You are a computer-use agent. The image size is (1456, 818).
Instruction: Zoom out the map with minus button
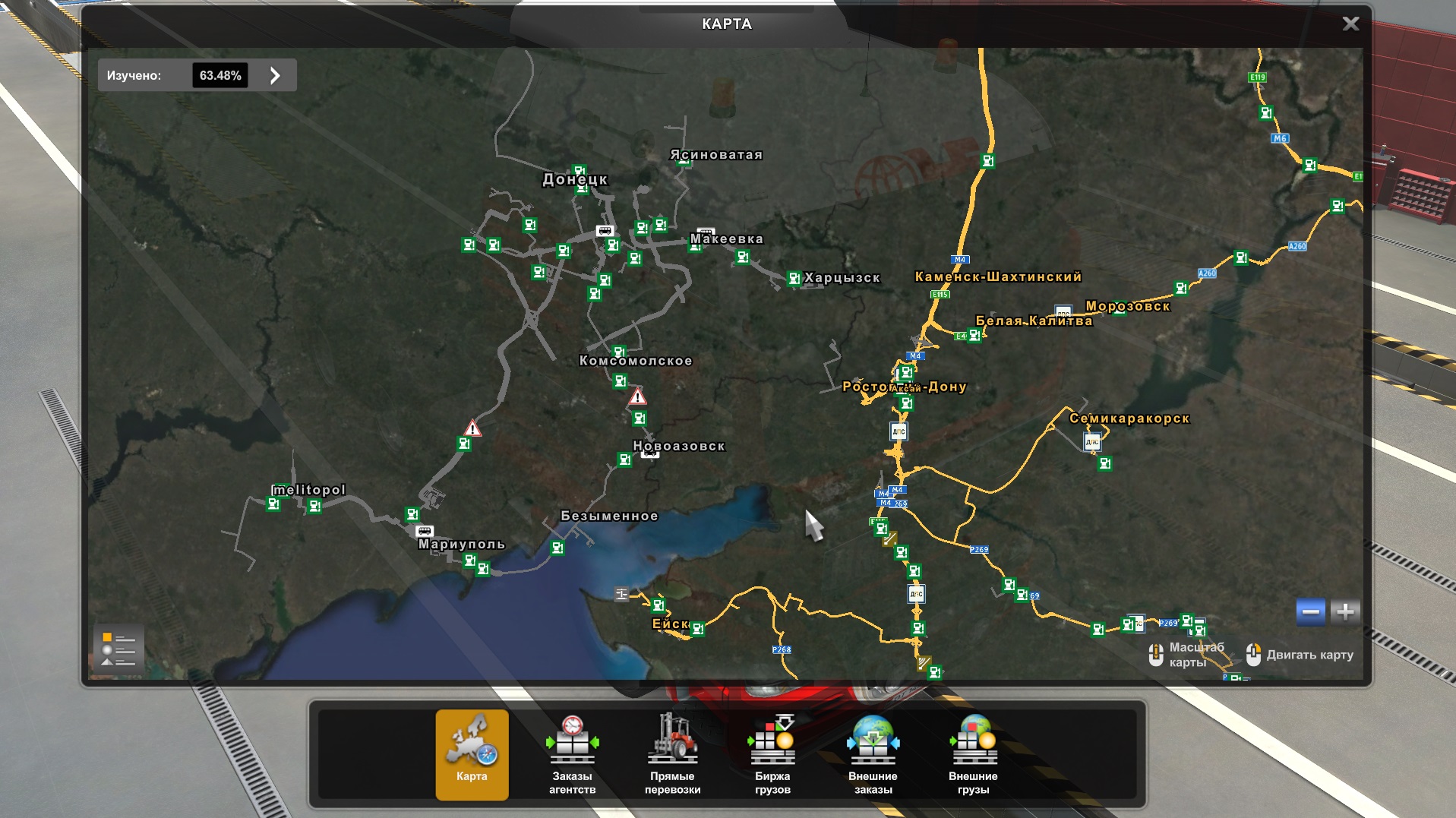coord(1310,611)
